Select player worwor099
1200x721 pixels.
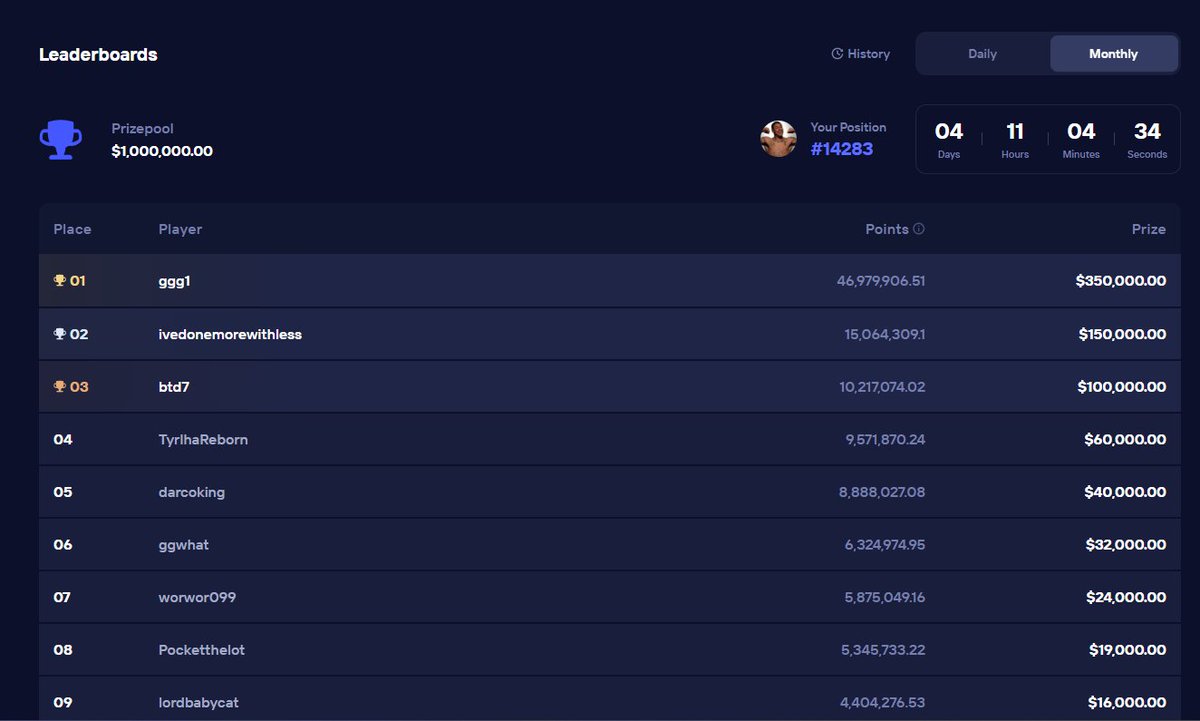197,597
